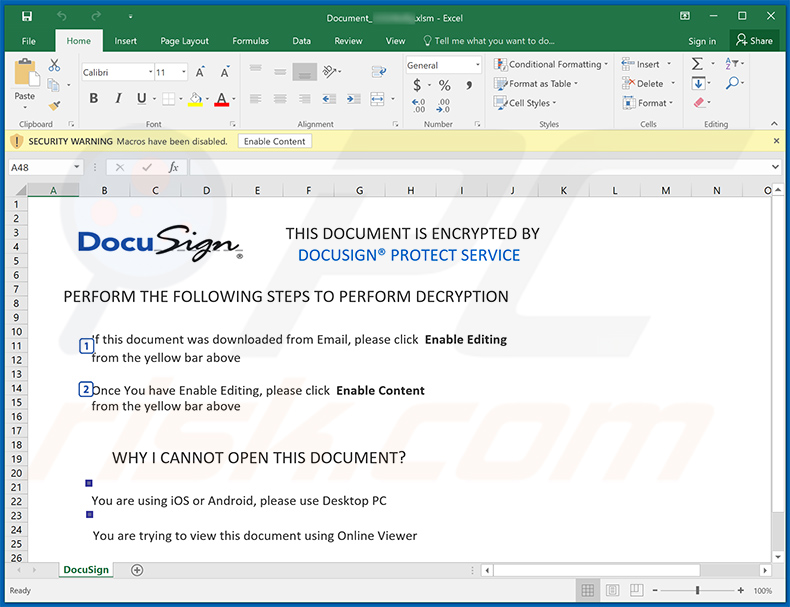Click Enable Content in security warning
The height and width of the screenshot is (607, 790).
coord(275,142)
